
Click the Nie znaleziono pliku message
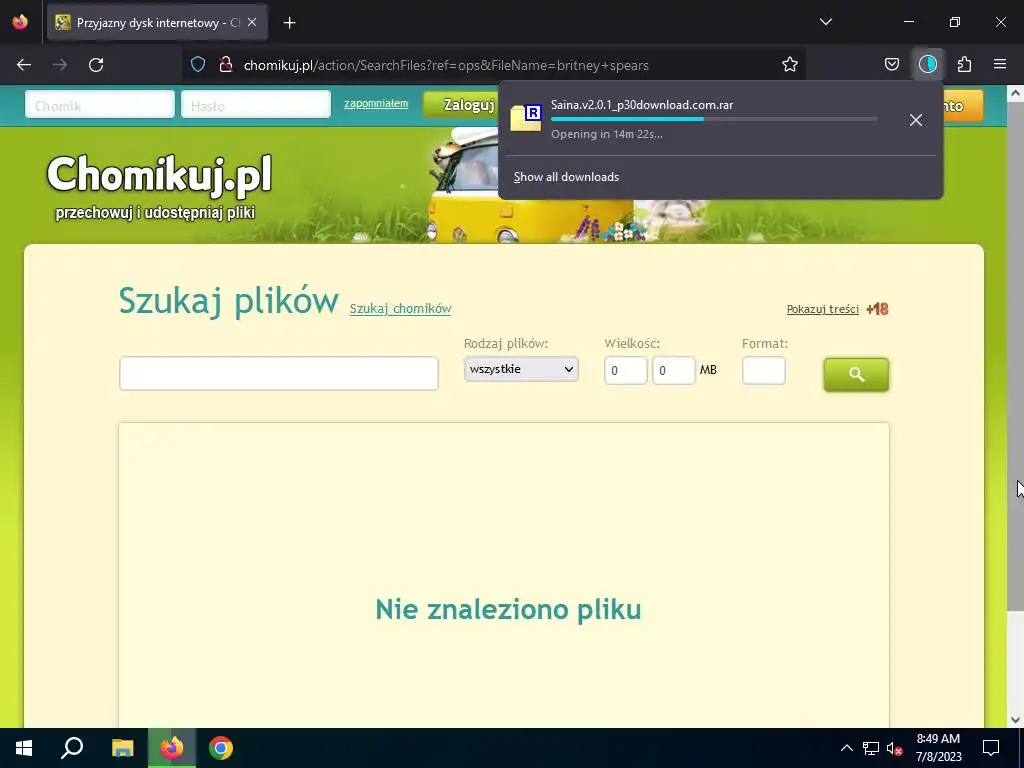click(508, 609)
